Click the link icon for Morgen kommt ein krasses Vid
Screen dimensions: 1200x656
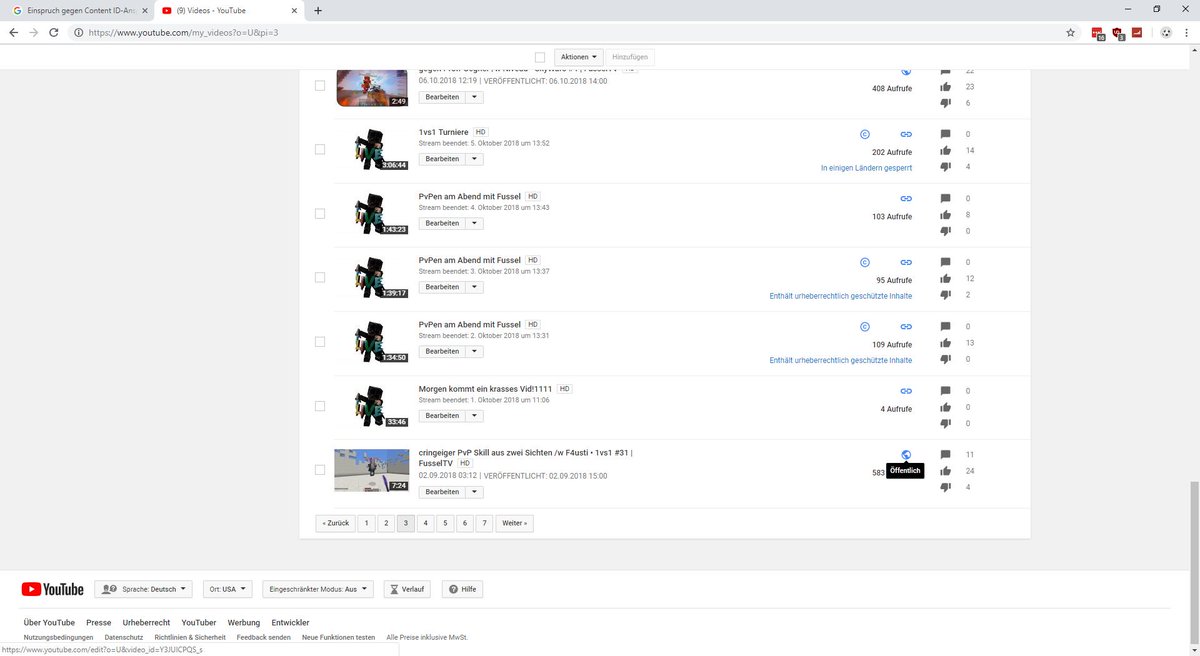click(x=906, y=390)
